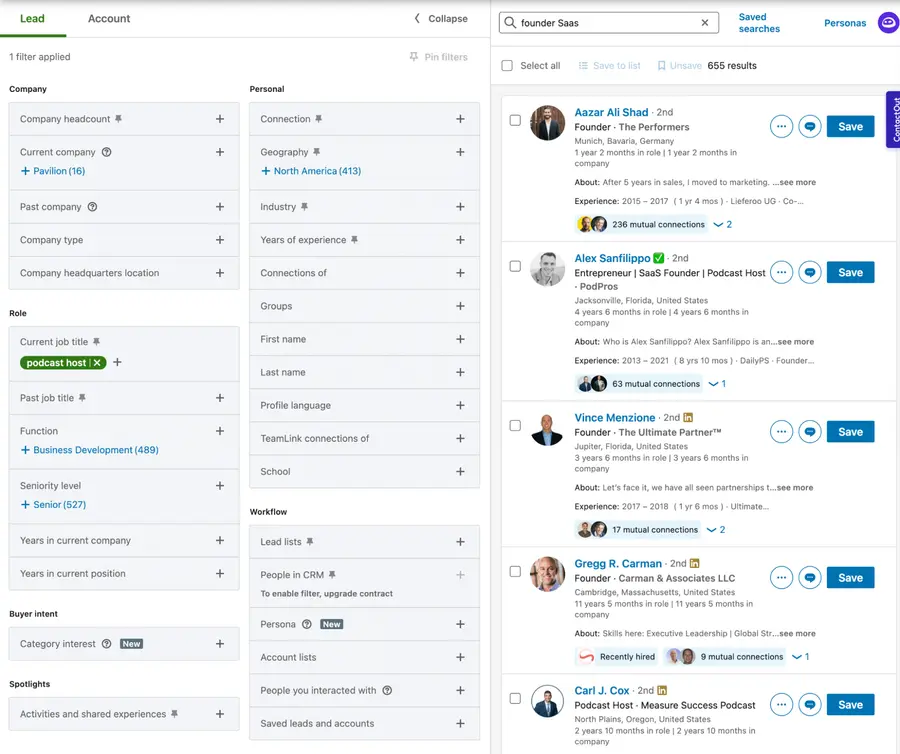Click inside the search input field
The height and width of the screenshot is (754, 900).
coord(600,21)
